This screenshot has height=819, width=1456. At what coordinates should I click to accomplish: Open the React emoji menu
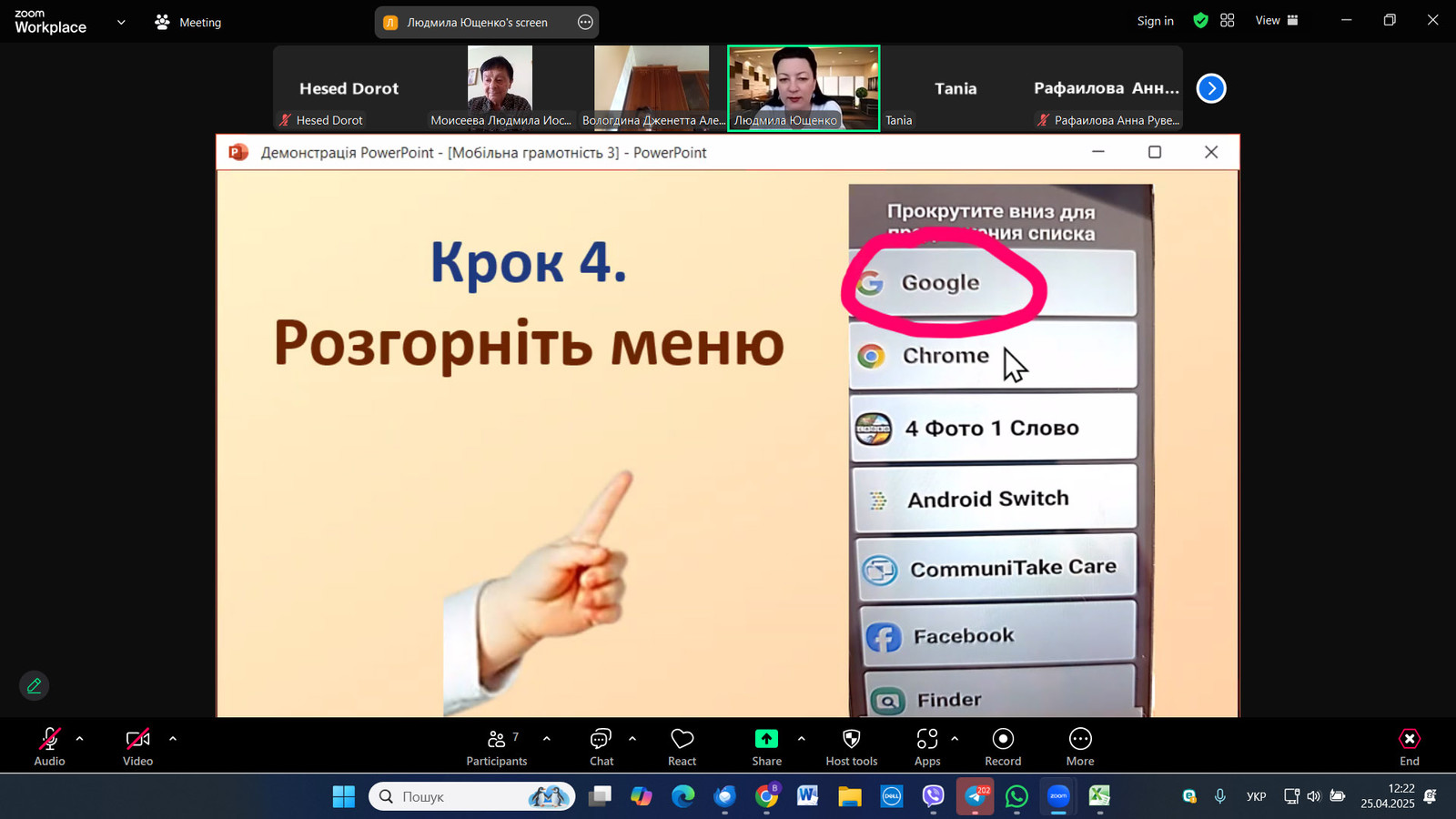(x=682, y=746)
